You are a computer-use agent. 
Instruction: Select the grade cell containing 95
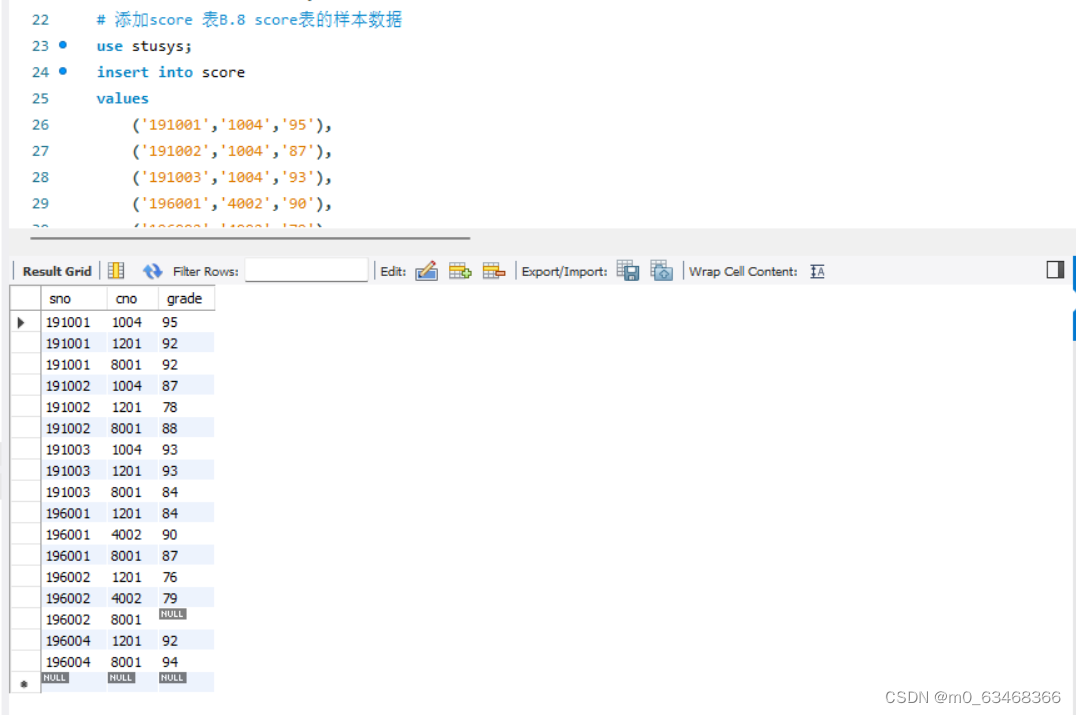170,321
